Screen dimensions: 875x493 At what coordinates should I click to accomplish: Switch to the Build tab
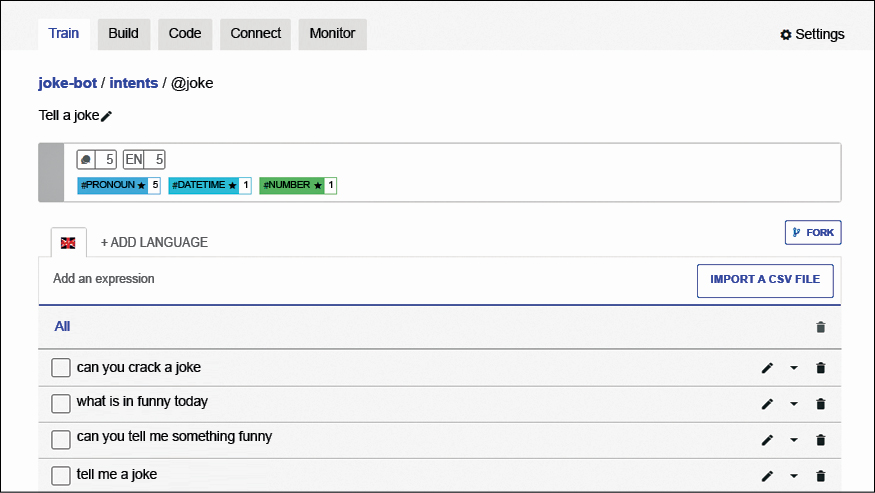pyautogui.click(x=124, y=34)
